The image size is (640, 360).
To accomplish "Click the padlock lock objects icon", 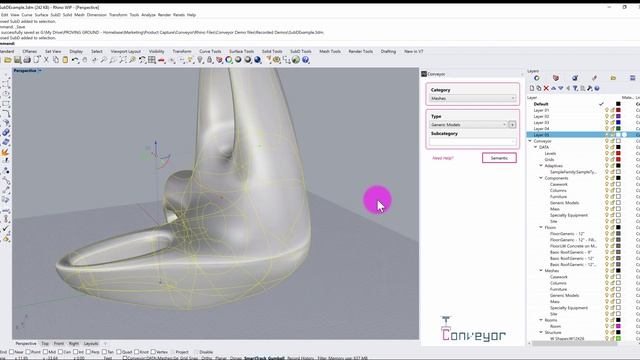I will point(209,60).
